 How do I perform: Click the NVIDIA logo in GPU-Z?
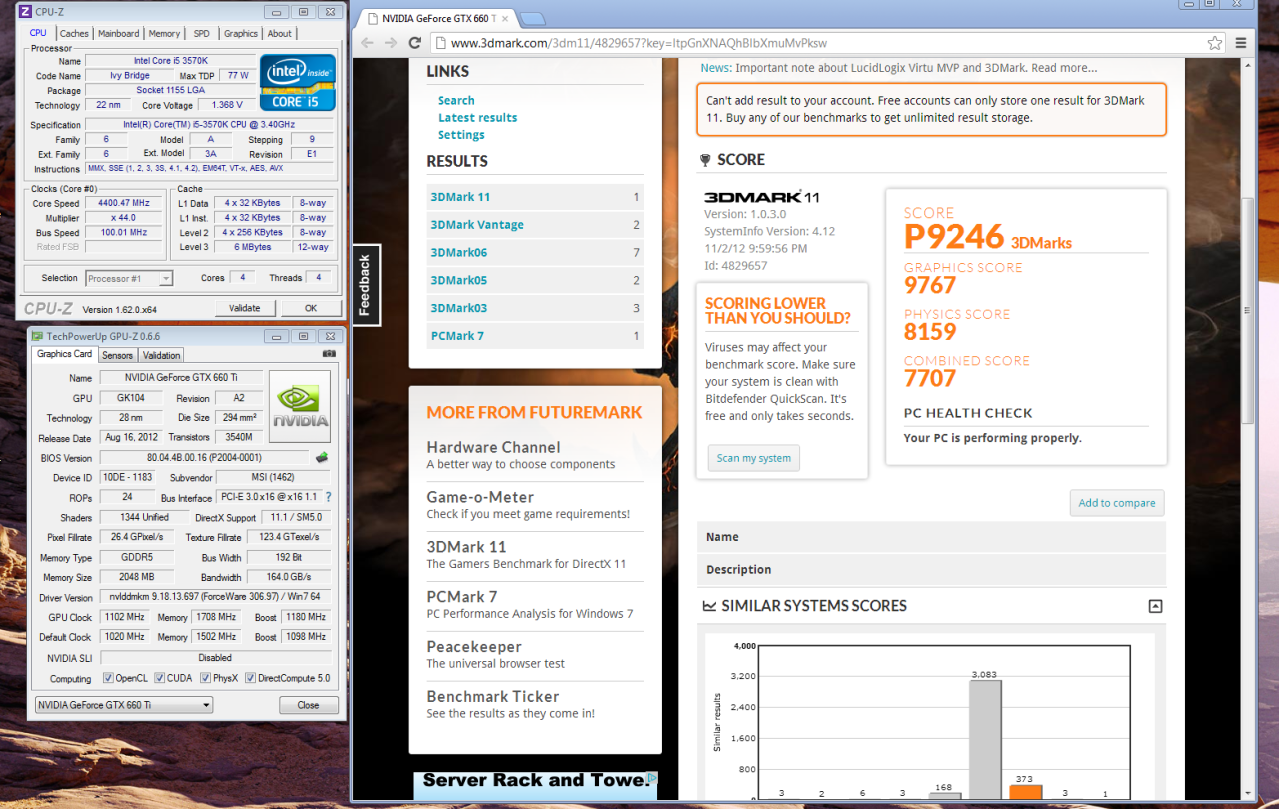(x=300, y=407)
